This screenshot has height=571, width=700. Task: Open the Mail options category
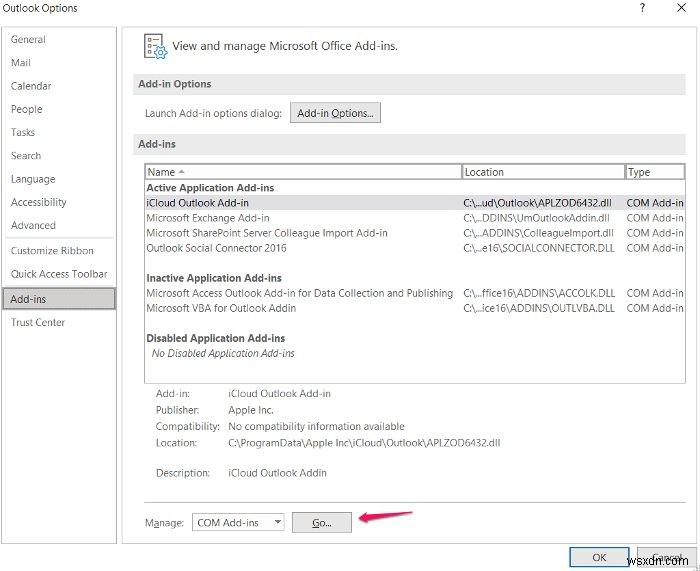[21, 63]
